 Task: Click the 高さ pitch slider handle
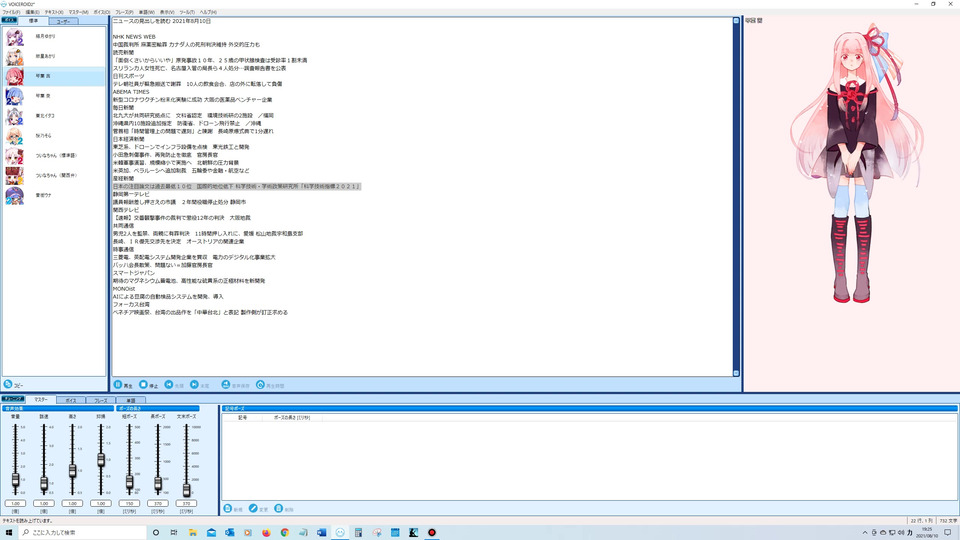72,471
